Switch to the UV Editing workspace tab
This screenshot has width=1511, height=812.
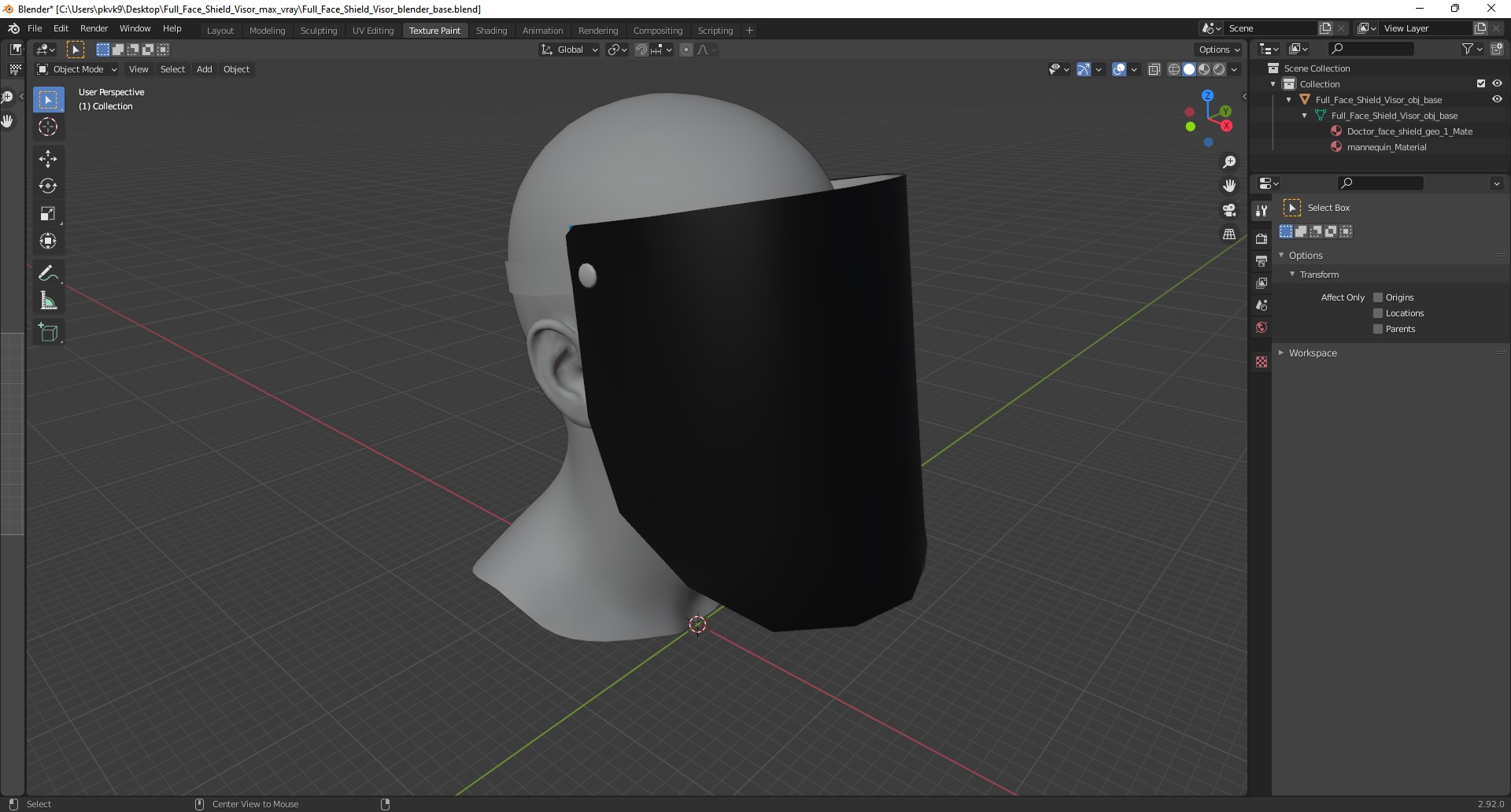(373, 31)
